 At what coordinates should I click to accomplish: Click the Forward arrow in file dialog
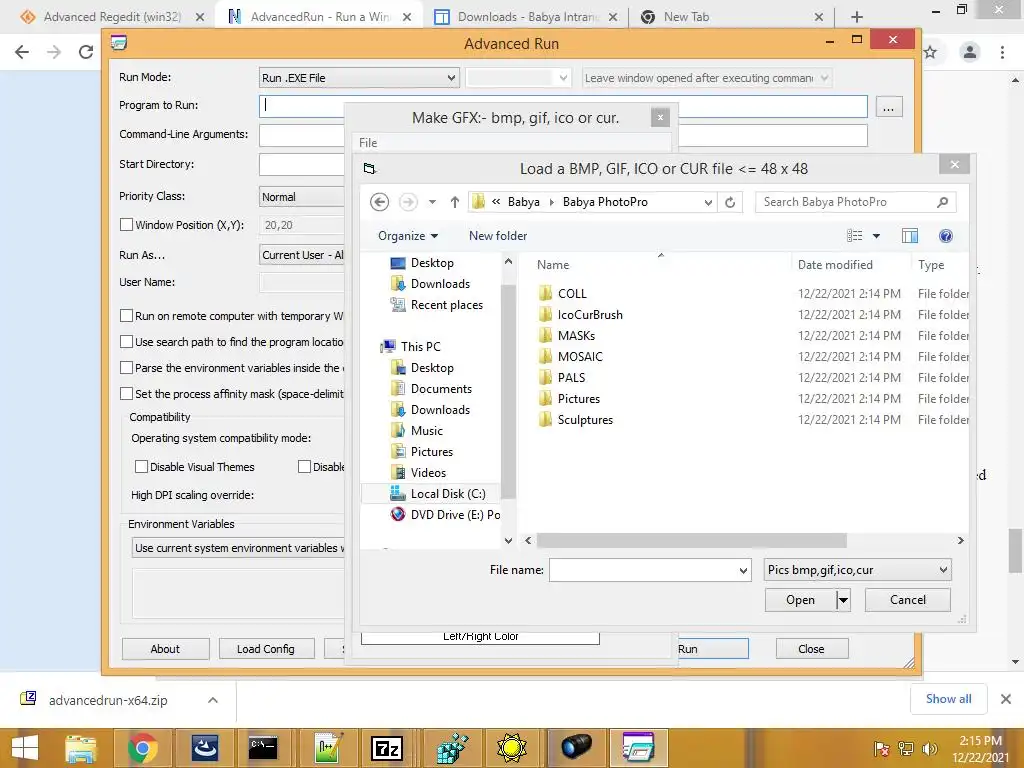pyautogui.click(x=408, y=202)
